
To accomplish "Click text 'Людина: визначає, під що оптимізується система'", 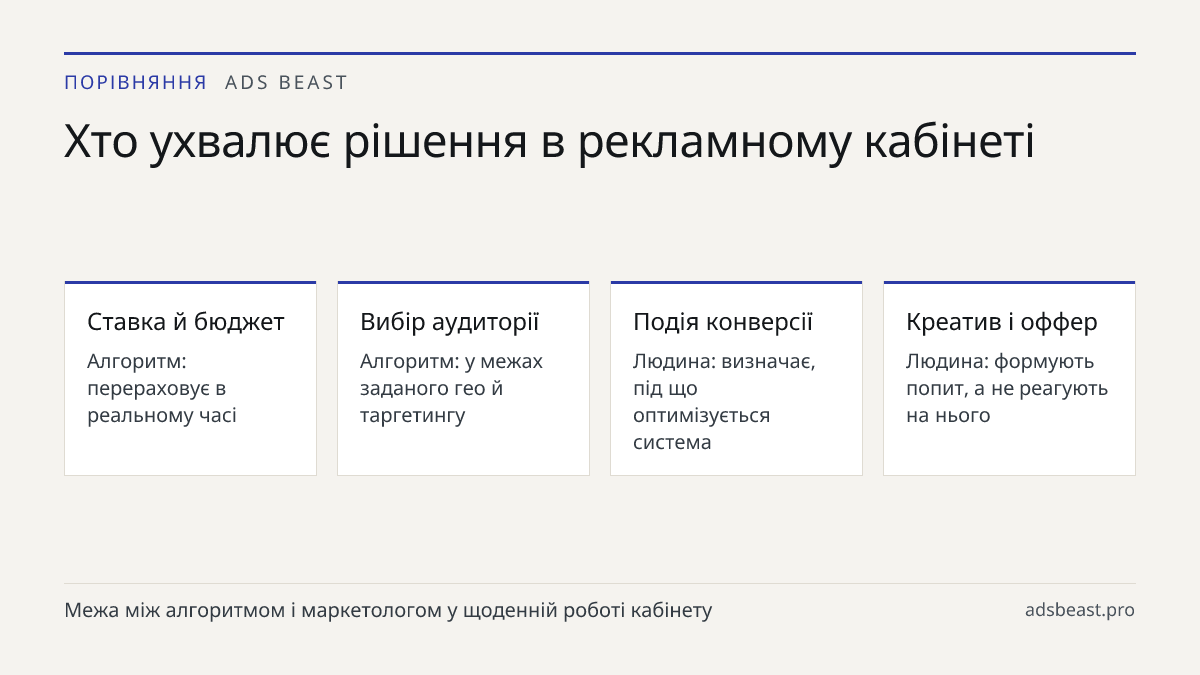I will [x=724, y=401].
